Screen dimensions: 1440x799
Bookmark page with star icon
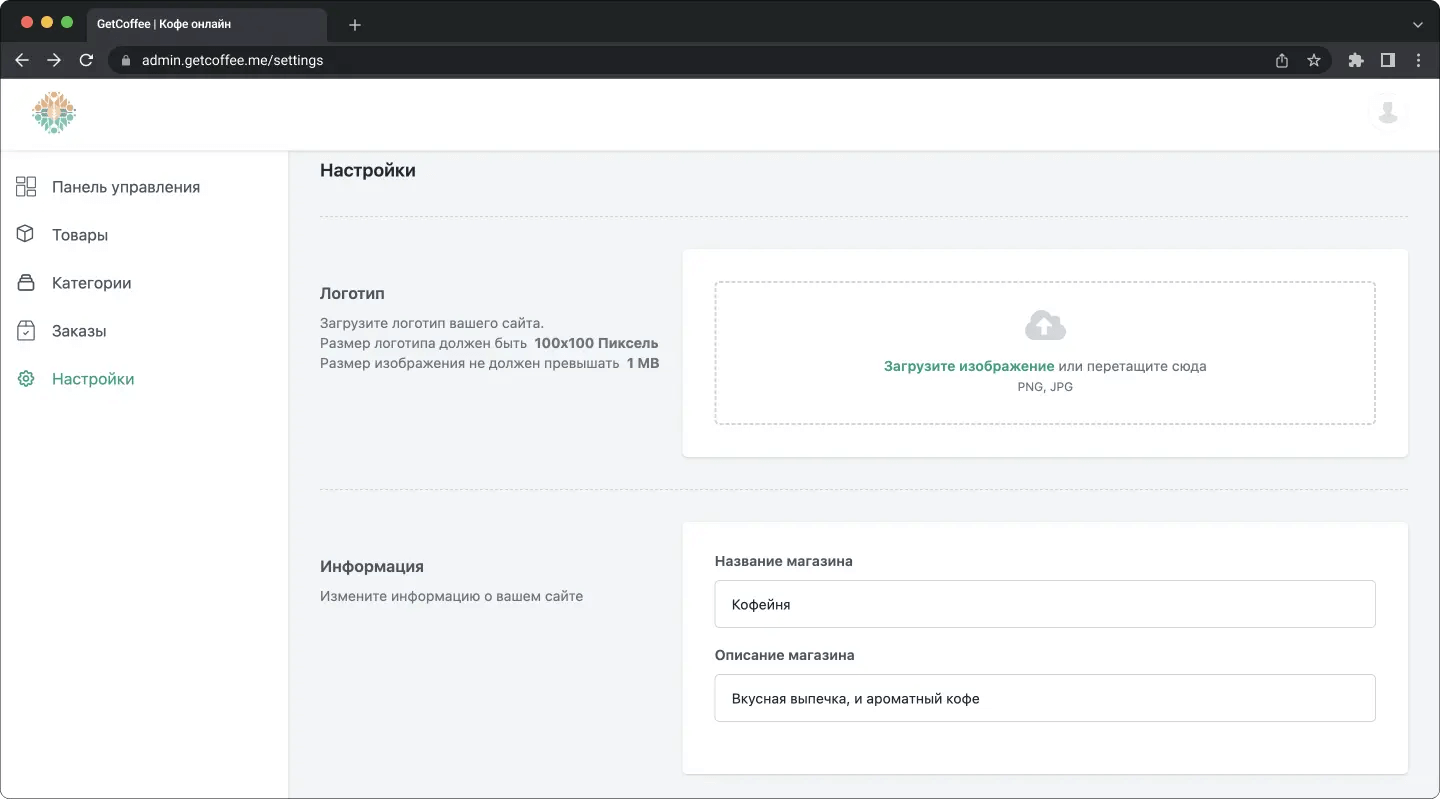tap(1314, 60)
